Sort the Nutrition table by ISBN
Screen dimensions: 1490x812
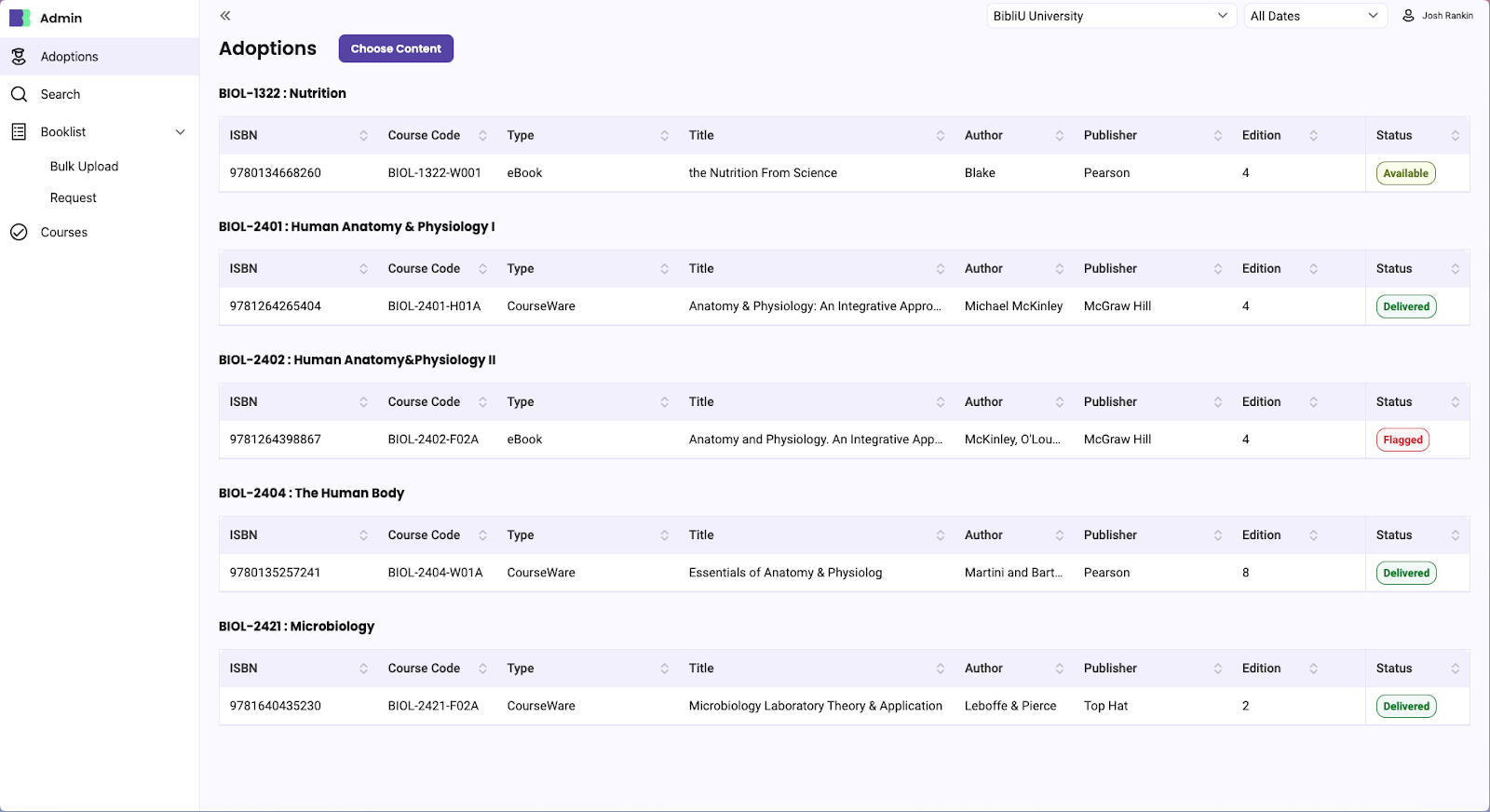coord(363,136)
